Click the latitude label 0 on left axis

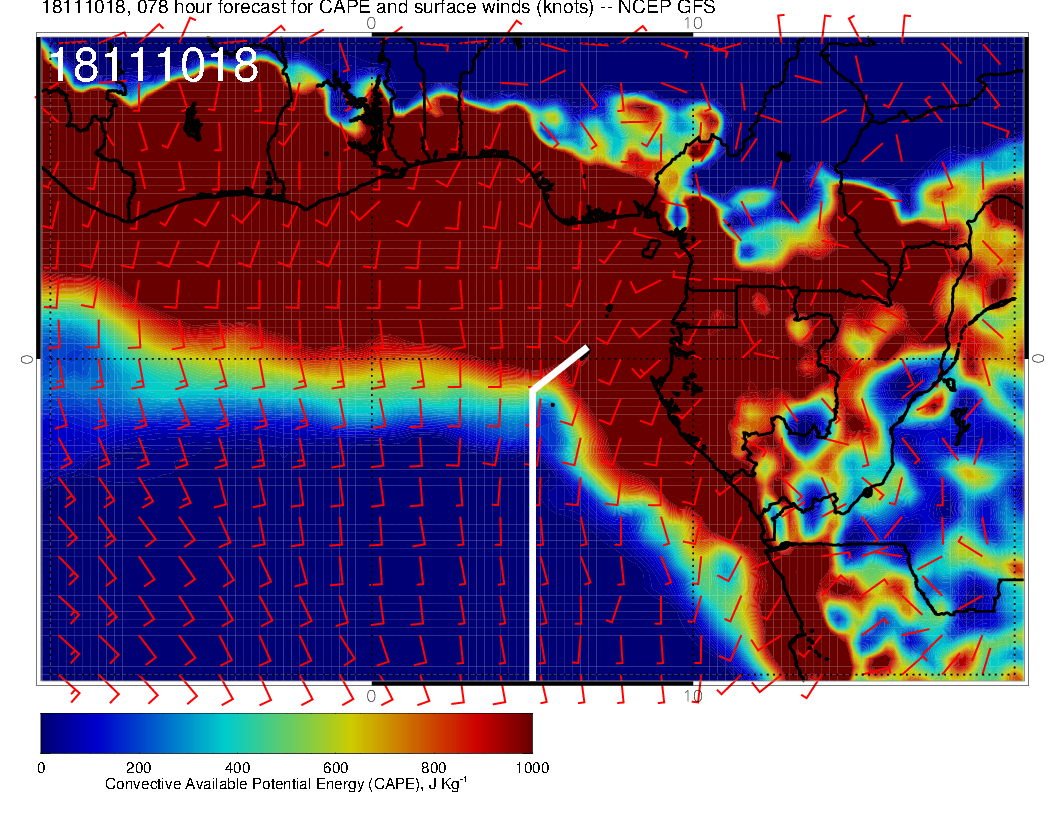click(x=28, y=358)
